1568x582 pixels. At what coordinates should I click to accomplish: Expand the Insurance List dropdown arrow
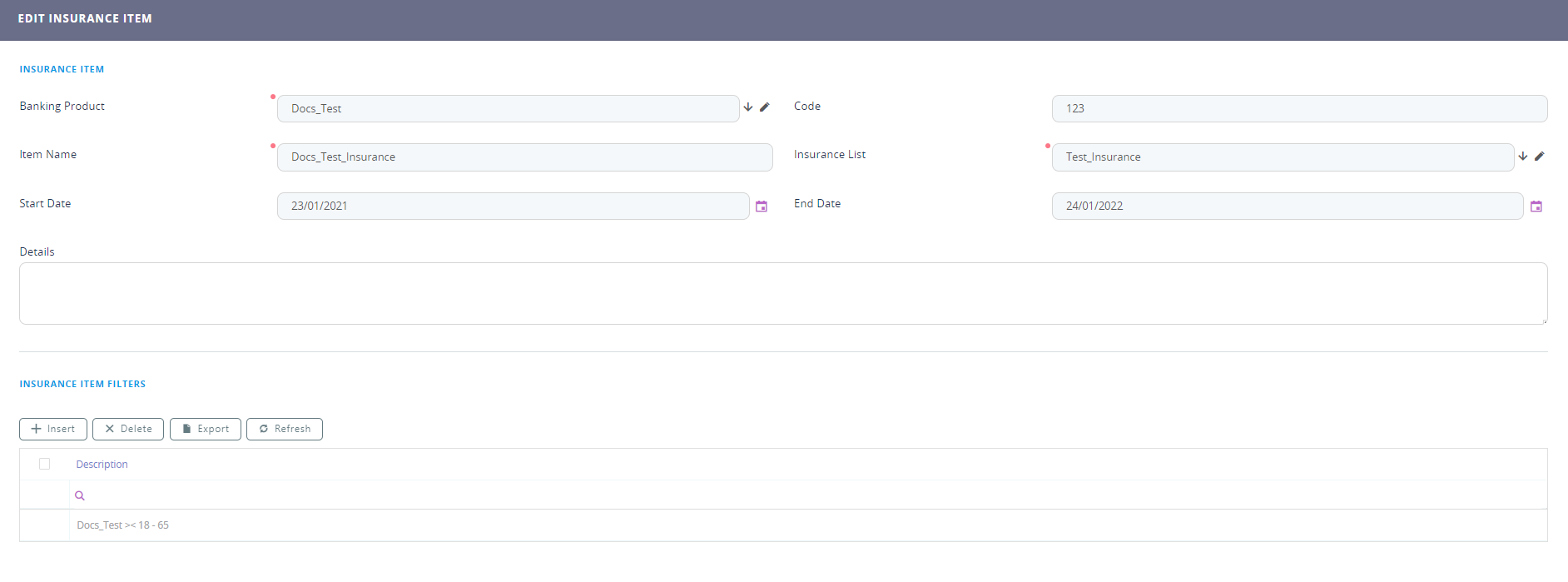click(1523, 157)
